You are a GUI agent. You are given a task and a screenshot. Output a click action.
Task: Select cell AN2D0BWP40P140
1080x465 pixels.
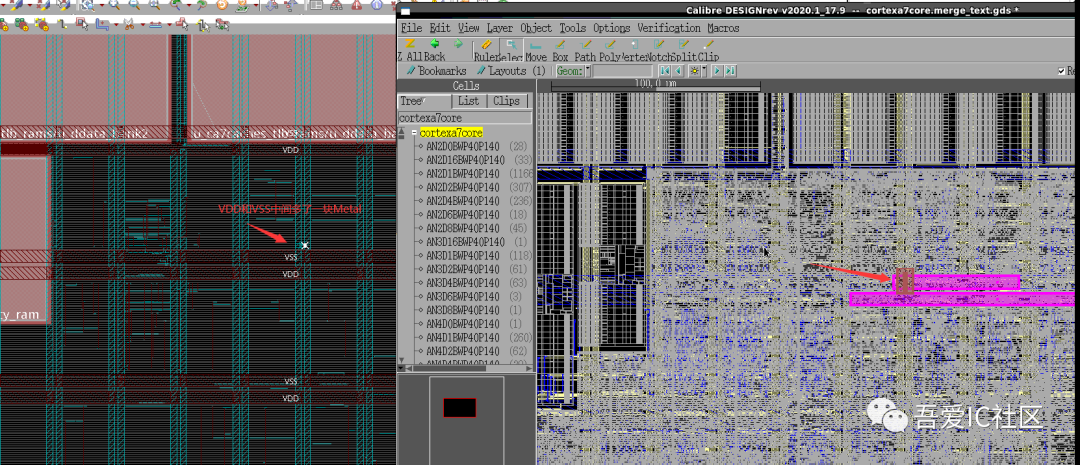pos(463,147)
